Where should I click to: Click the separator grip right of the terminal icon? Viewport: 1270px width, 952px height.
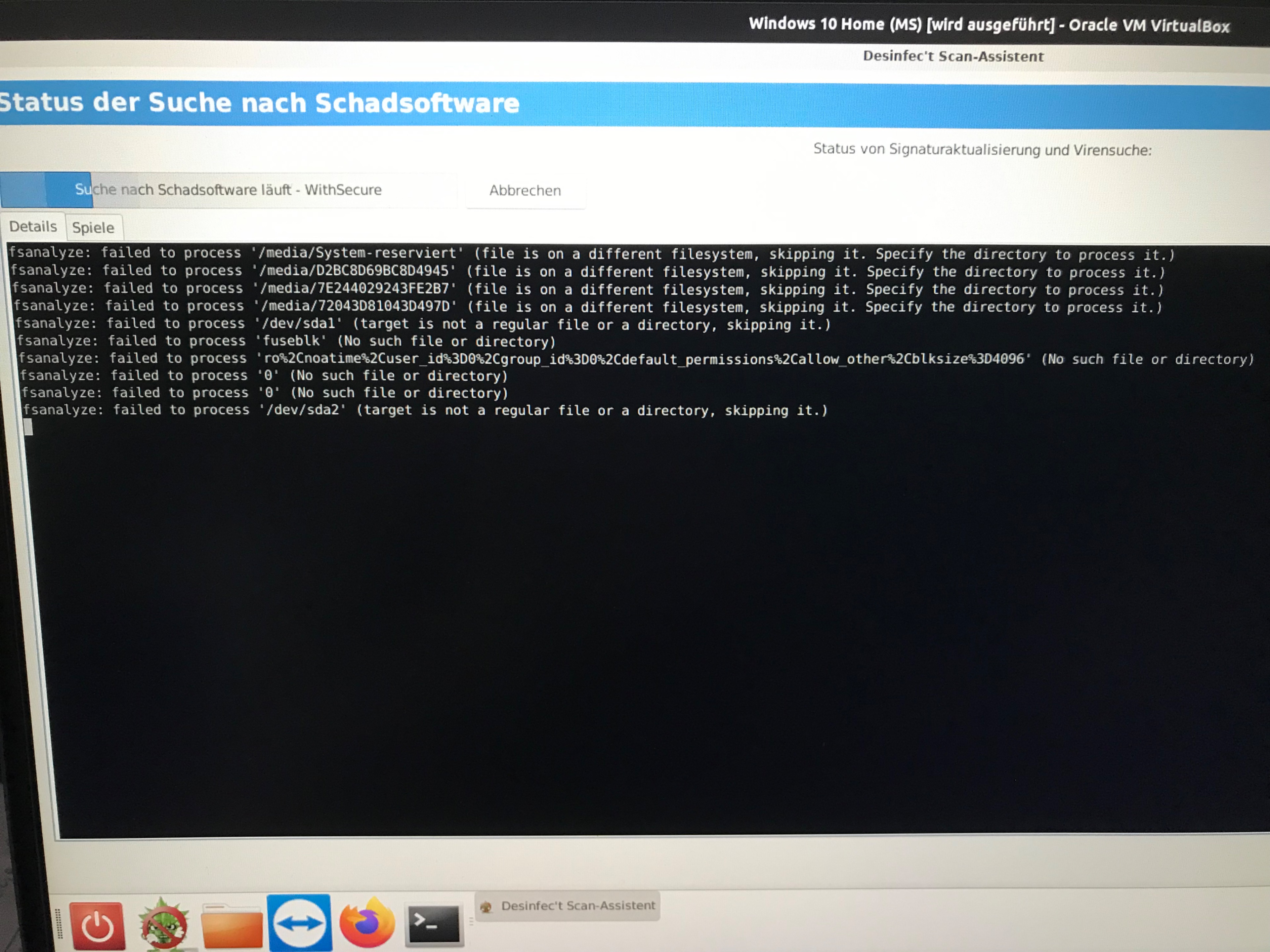[471, 921]
